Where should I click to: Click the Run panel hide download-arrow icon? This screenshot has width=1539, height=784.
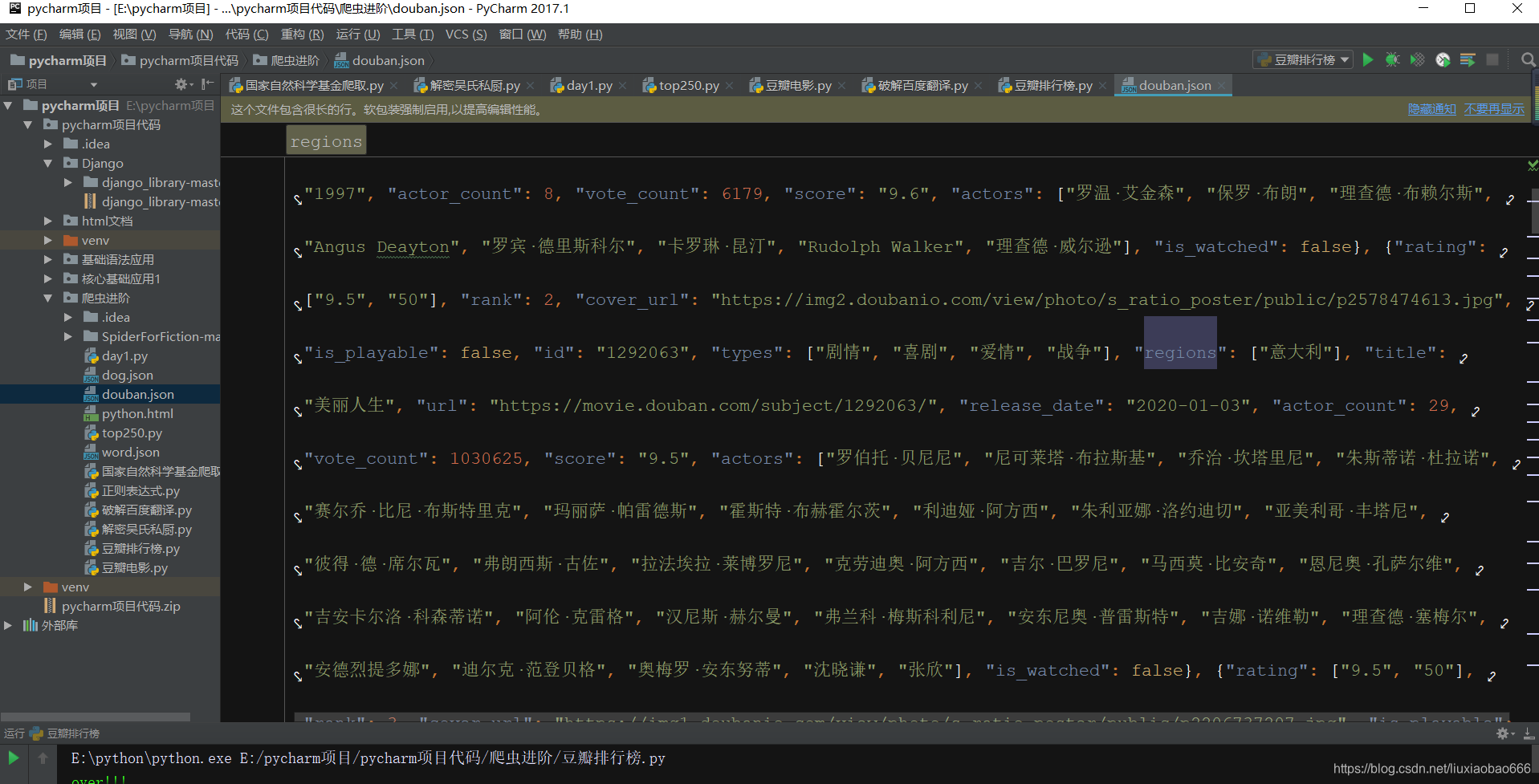click(x=1529, y=733)
